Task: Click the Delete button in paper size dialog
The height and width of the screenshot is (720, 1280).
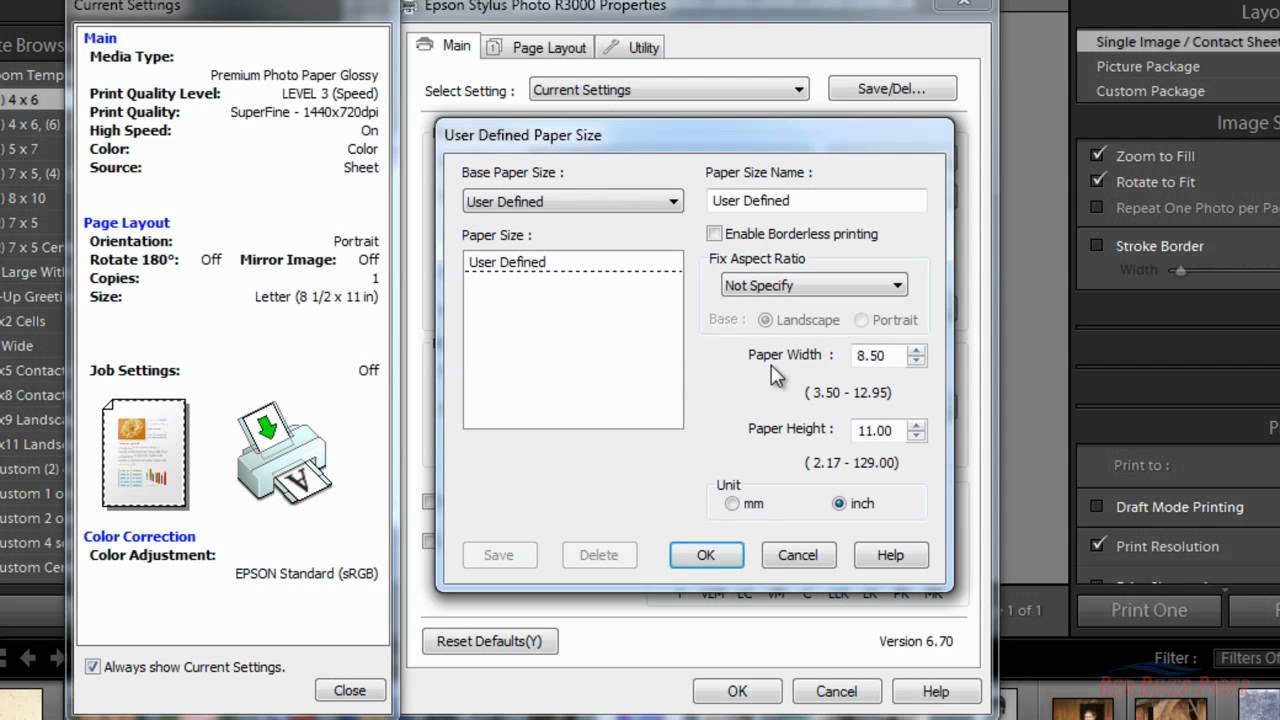Action: pos(599,555)
